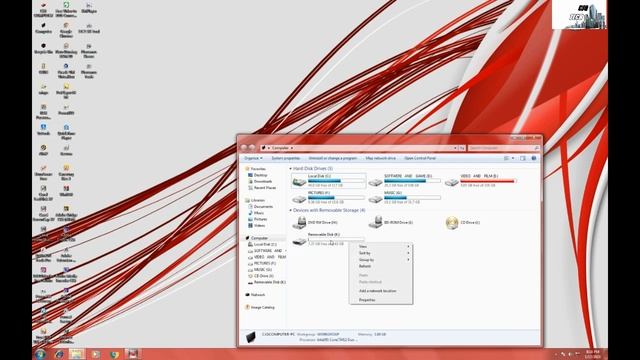640x360 pixels.
Task: Select the CD Drive gold disc icon
Action: 452,222
